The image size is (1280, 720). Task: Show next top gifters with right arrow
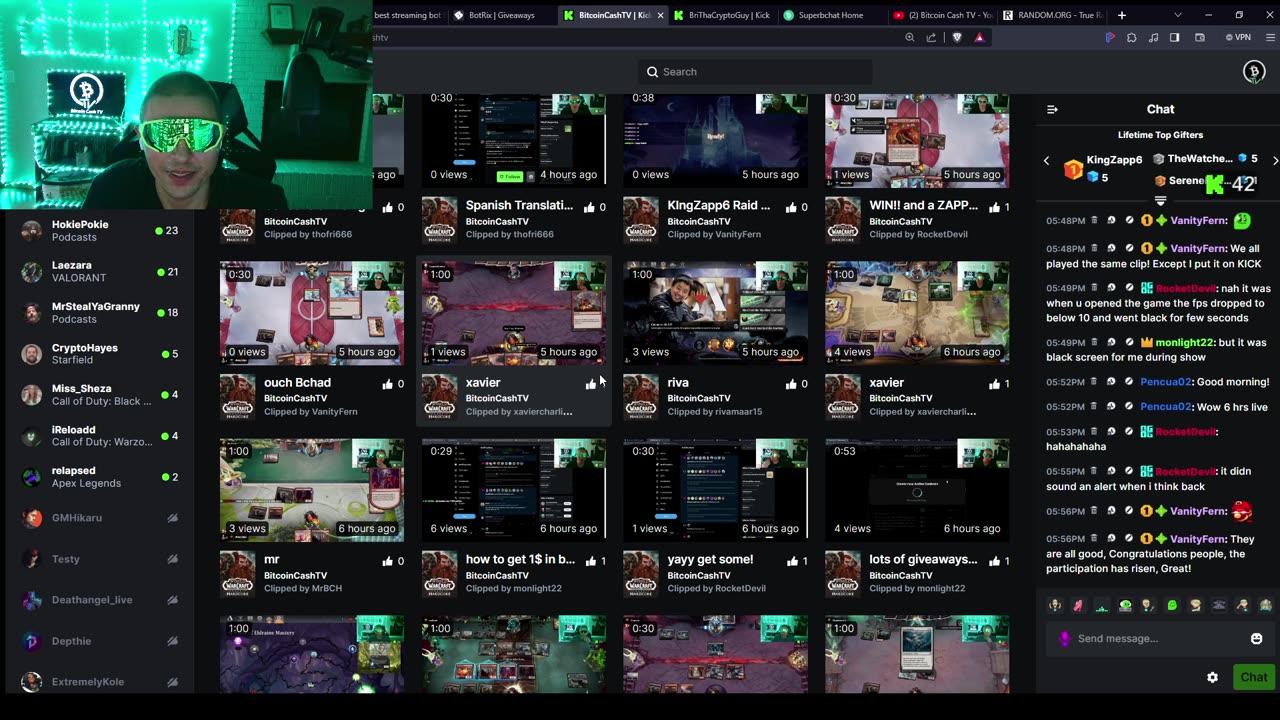coord(1275,160)
